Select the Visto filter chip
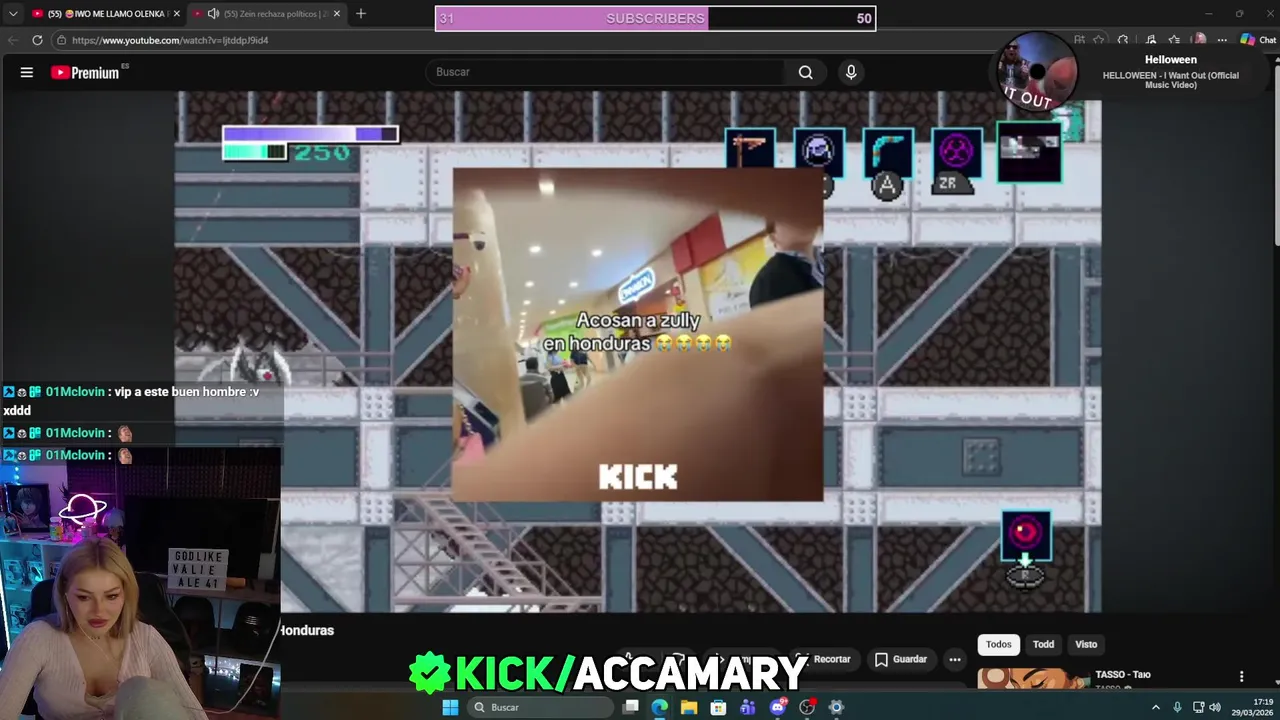1280x720 pixels. point(1086,644)
